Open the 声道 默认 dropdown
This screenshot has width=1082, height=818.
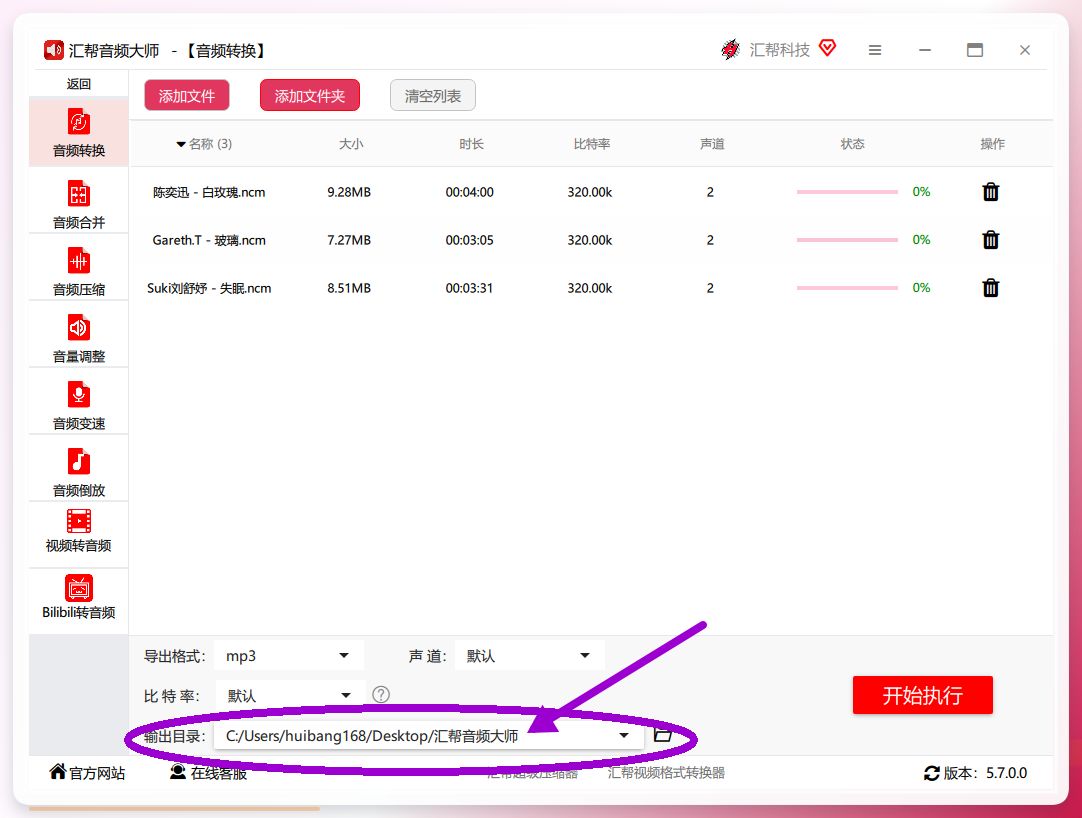pyautogui.click(x=529, y=656)
